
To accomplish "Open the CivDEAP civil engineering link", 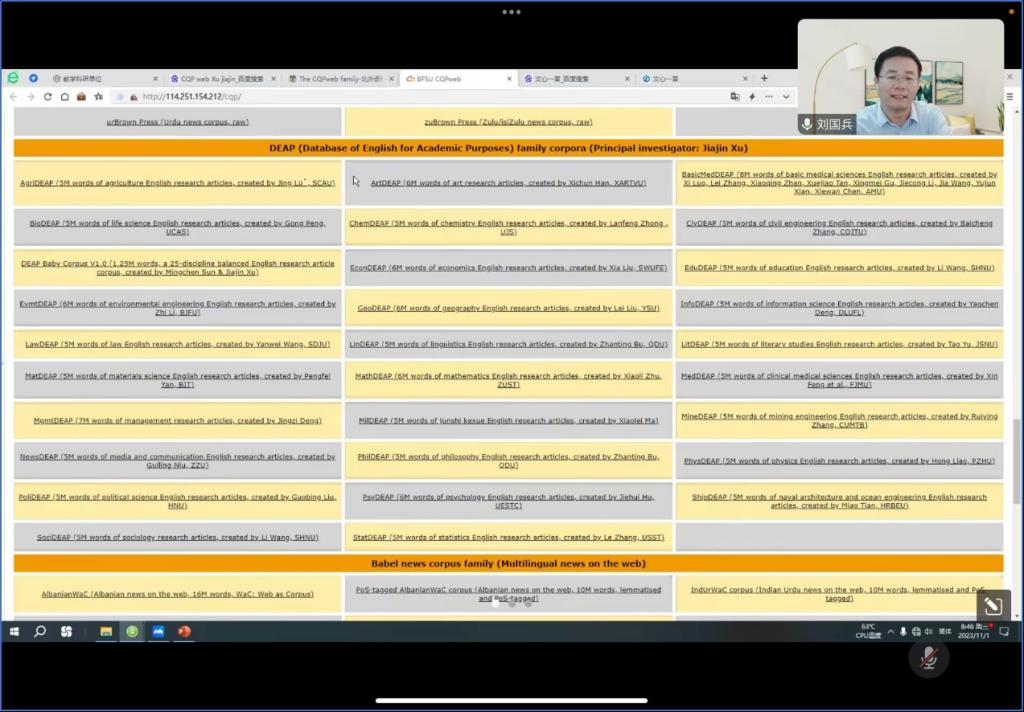I will [839, 227].
